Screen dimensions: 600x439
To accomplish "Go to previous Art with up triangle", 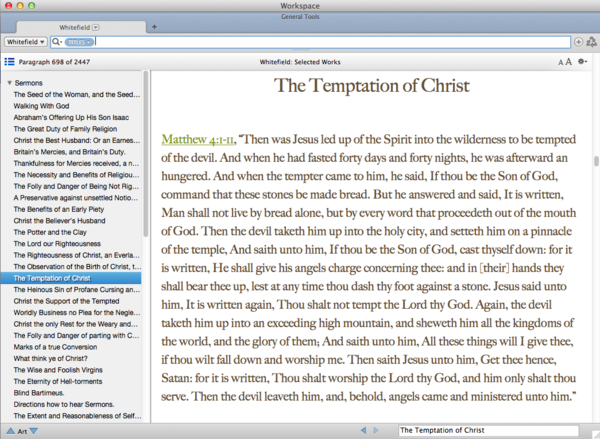I will [x=10, y=431].
